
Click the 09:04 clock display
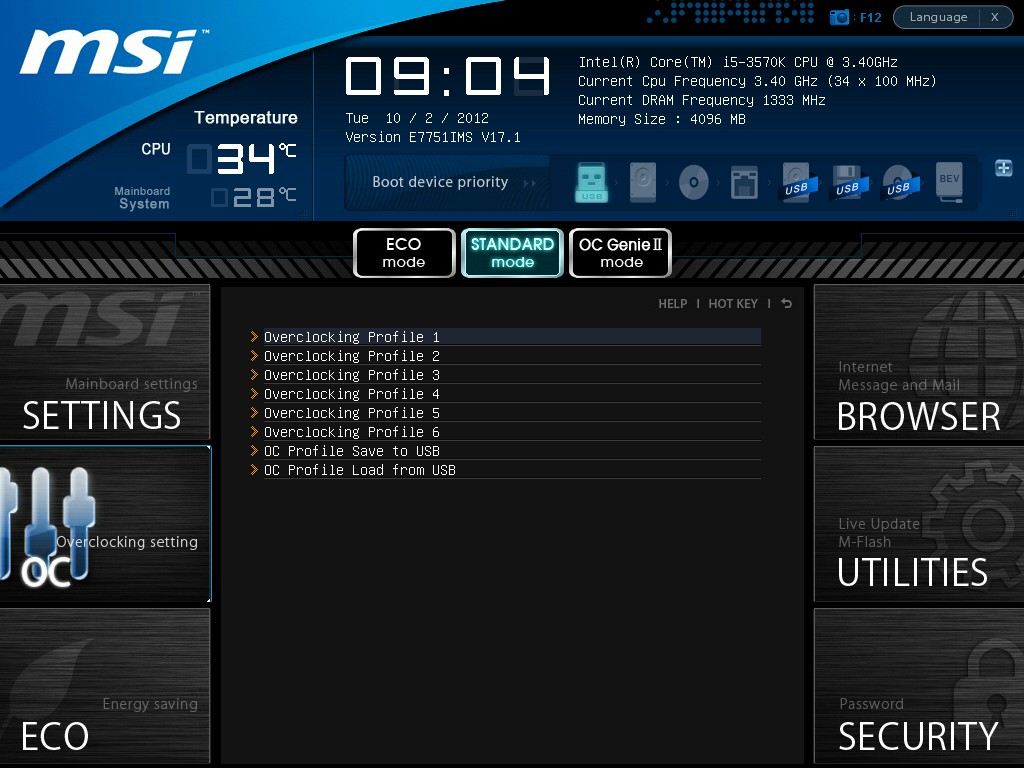[448, 76]
